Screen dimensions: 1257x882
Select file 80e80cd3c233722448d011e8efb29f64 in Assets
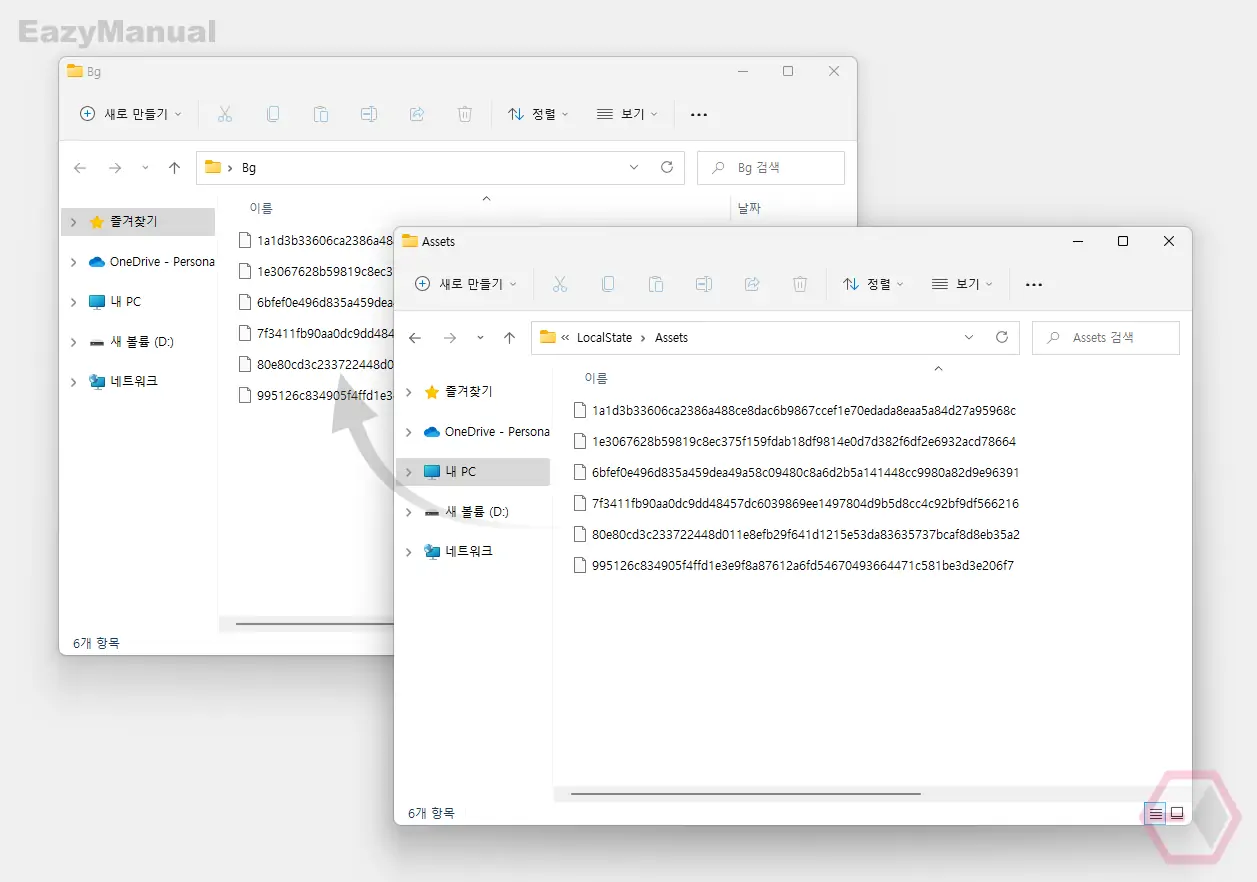click(x=795, y=535)
